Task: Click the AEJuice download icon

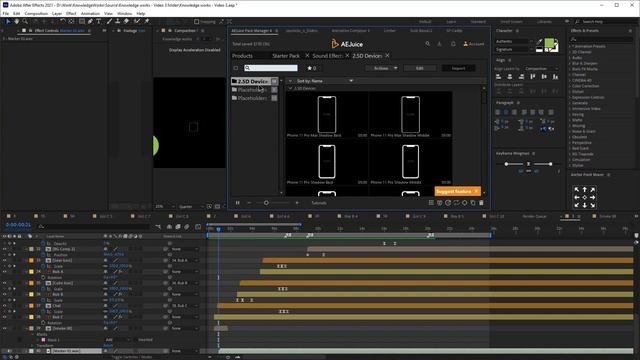Action: coord(440,44)
